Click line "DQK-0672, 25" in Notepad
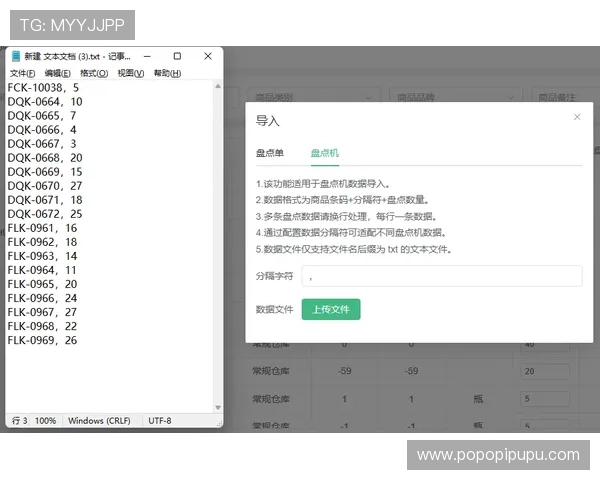The image size is (600, 480). (x=45, y=214)
